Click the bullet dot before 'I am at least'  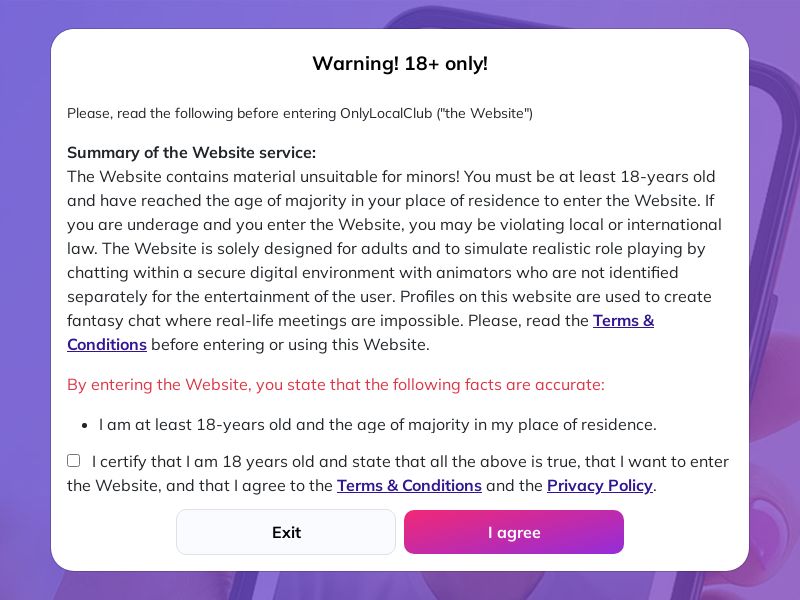(85, 426)
